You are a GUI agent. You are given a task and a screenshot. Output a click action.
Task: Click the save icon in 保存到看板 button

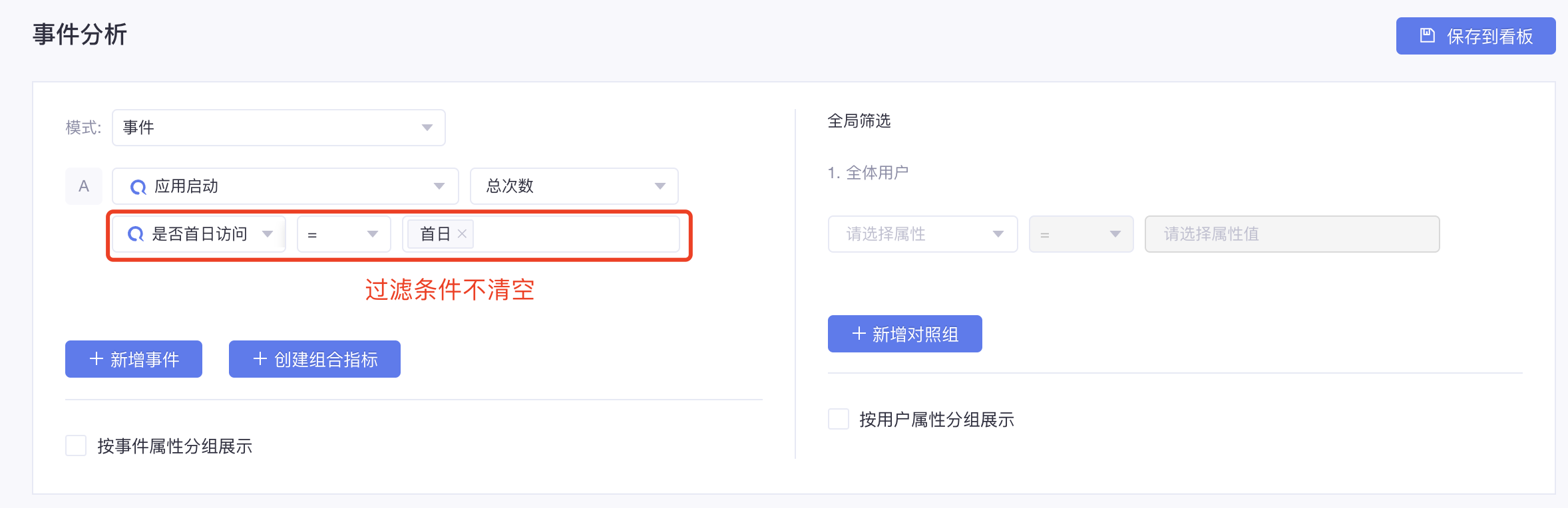(1427, 35)
